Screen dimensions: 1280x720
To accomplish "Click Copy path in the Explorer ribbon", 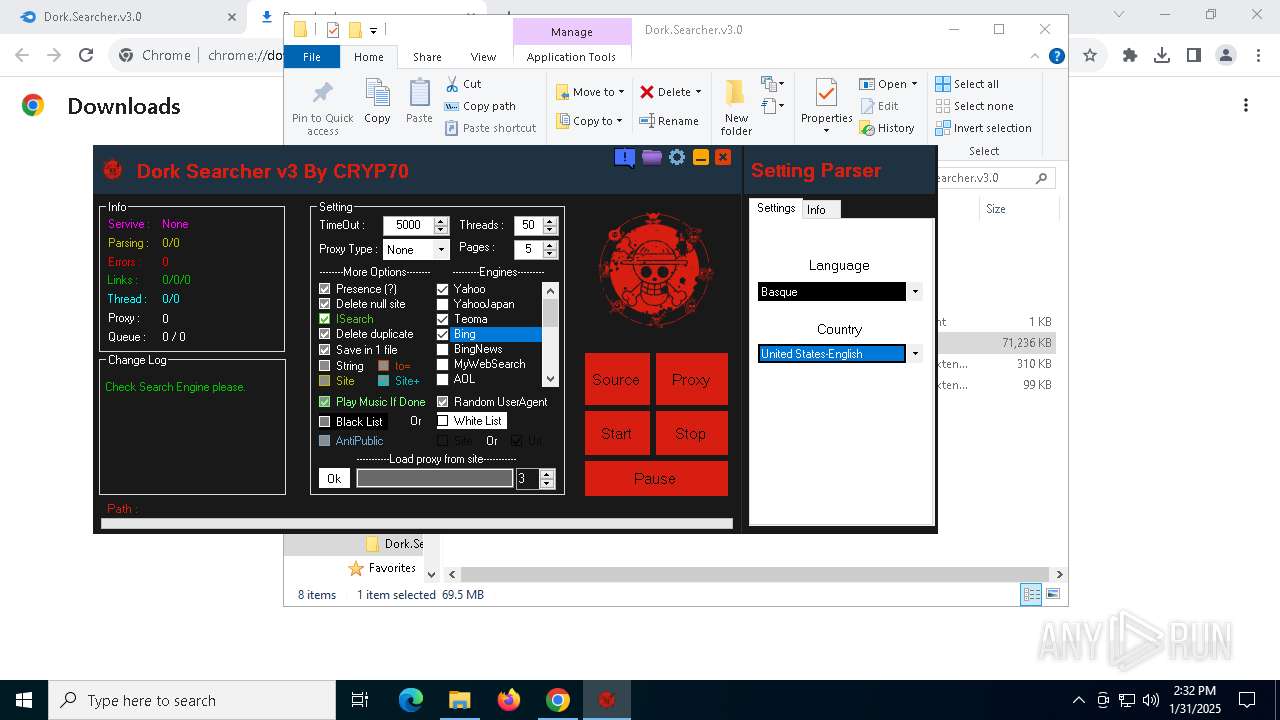I will point(480,106).
